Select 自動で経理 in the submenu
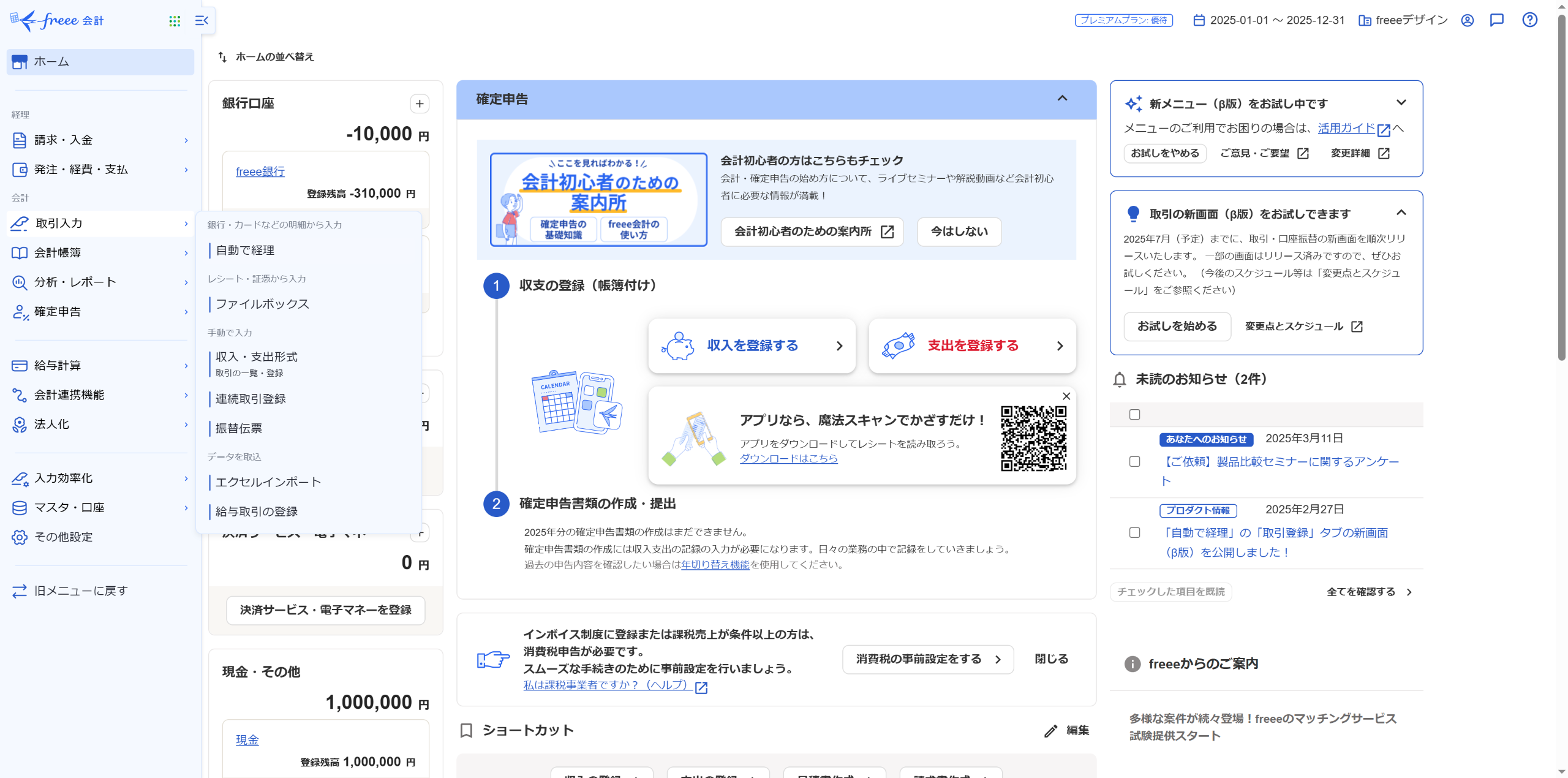1568x778 pixels. 245,250
